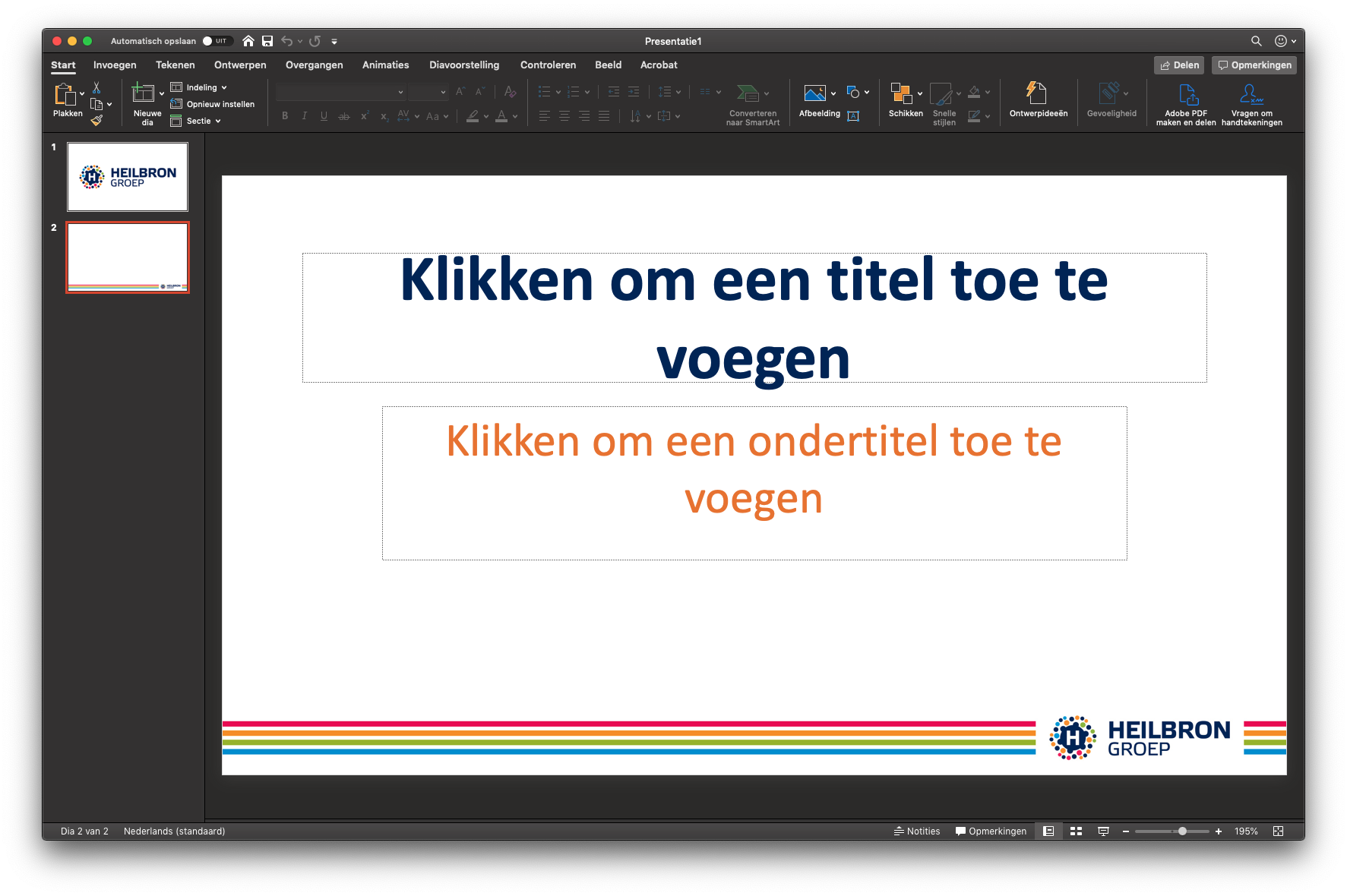The width and height of the screenshot is (1347, 896).
Task: Click the search magnifier in title bar
Action: click(1256, 41)
